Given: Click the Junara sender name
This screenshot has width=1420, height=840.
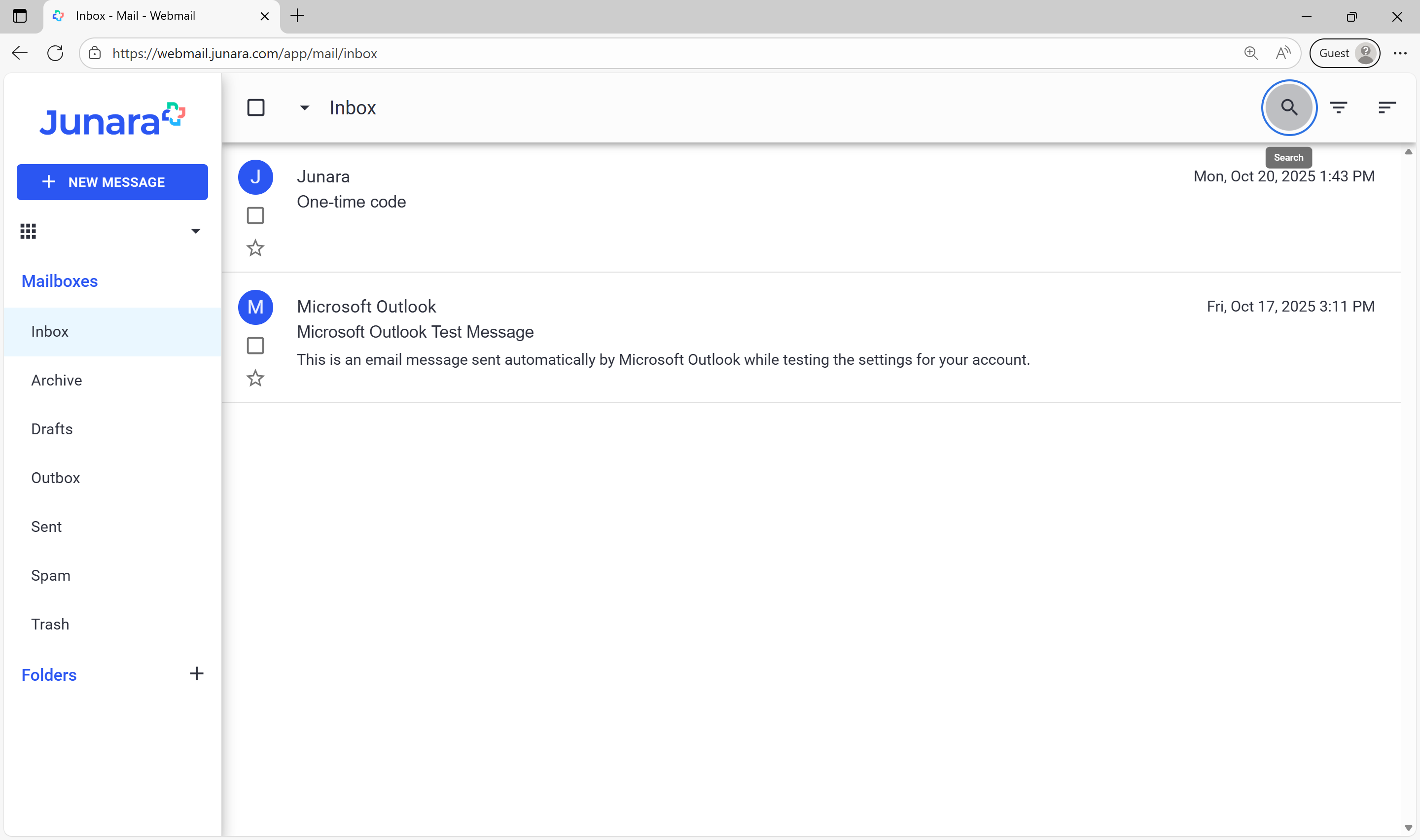Looking at the screenshot, I should coord(323,176).
